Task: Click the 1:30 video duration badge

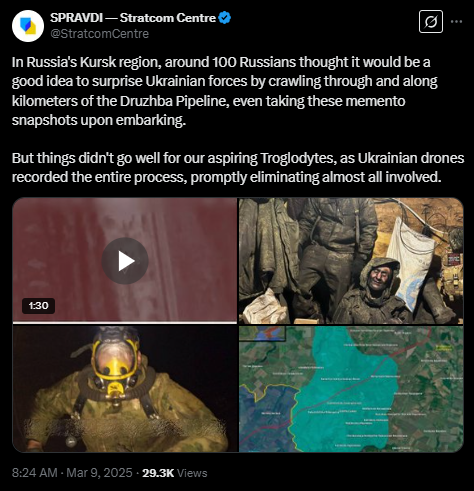Action: click(38, 306)
